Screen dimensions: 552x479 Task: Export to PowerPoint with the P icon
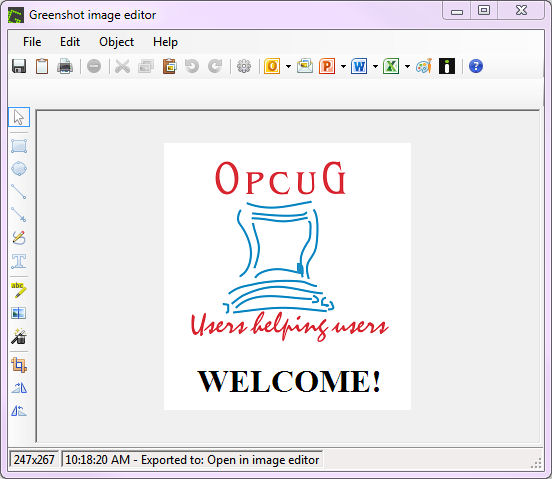[327, 66]
